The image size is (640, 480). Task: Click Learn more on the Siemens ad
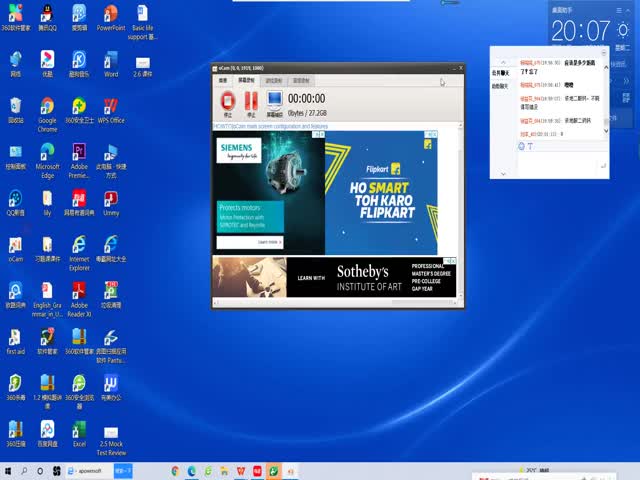click(269, 241)
